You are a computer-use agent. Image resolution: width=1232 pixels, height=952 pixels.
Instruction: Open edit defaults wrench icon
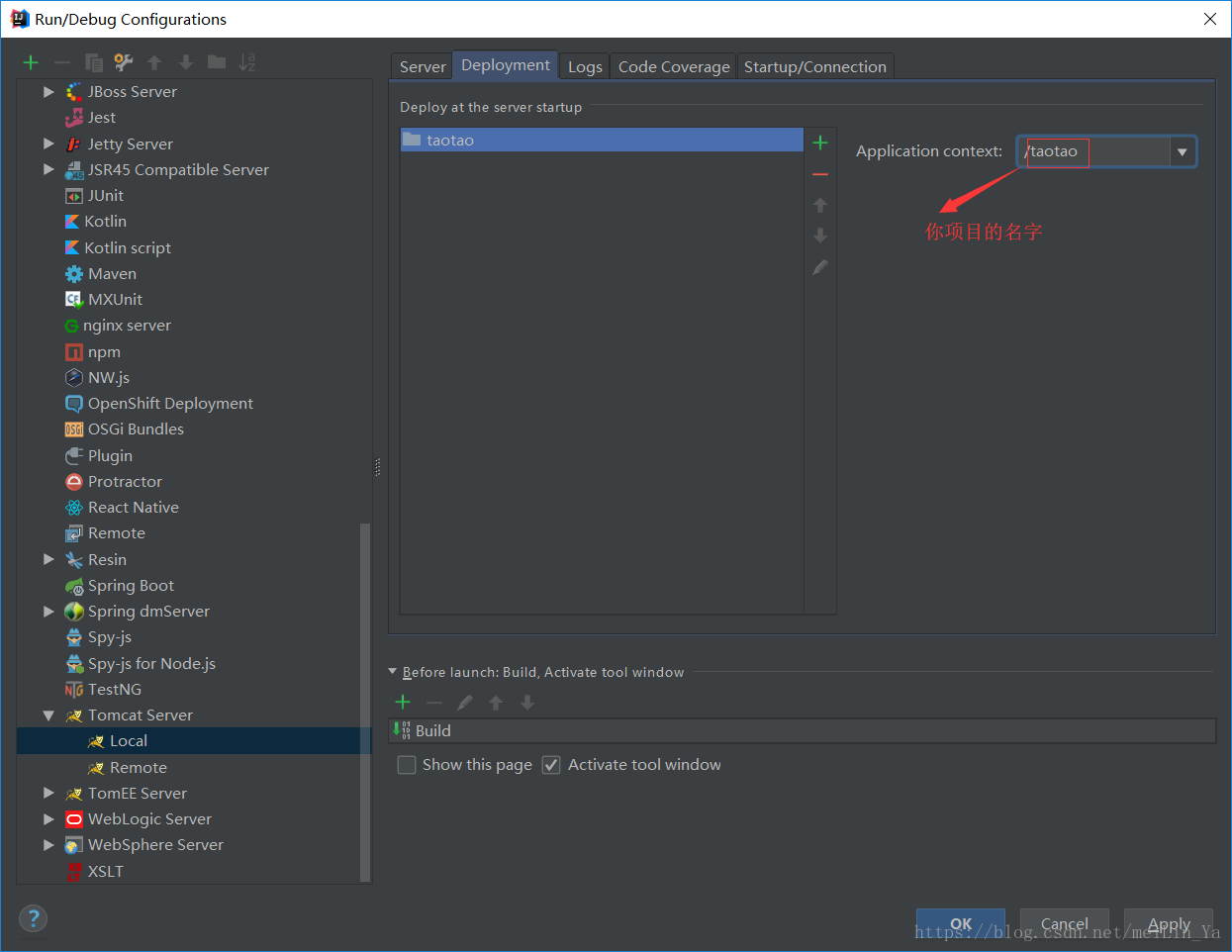pos(124,62)
